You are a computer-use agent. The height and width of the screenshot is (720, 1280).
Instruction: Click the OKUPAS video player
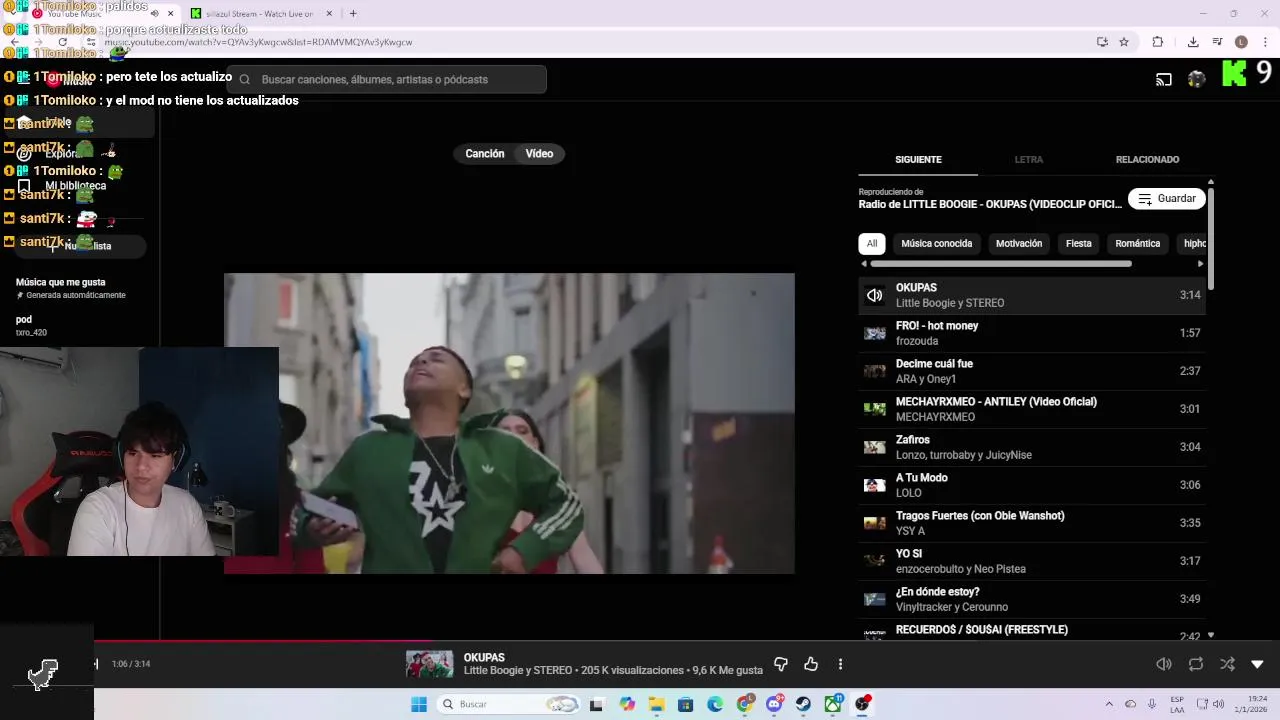(509, 423)
